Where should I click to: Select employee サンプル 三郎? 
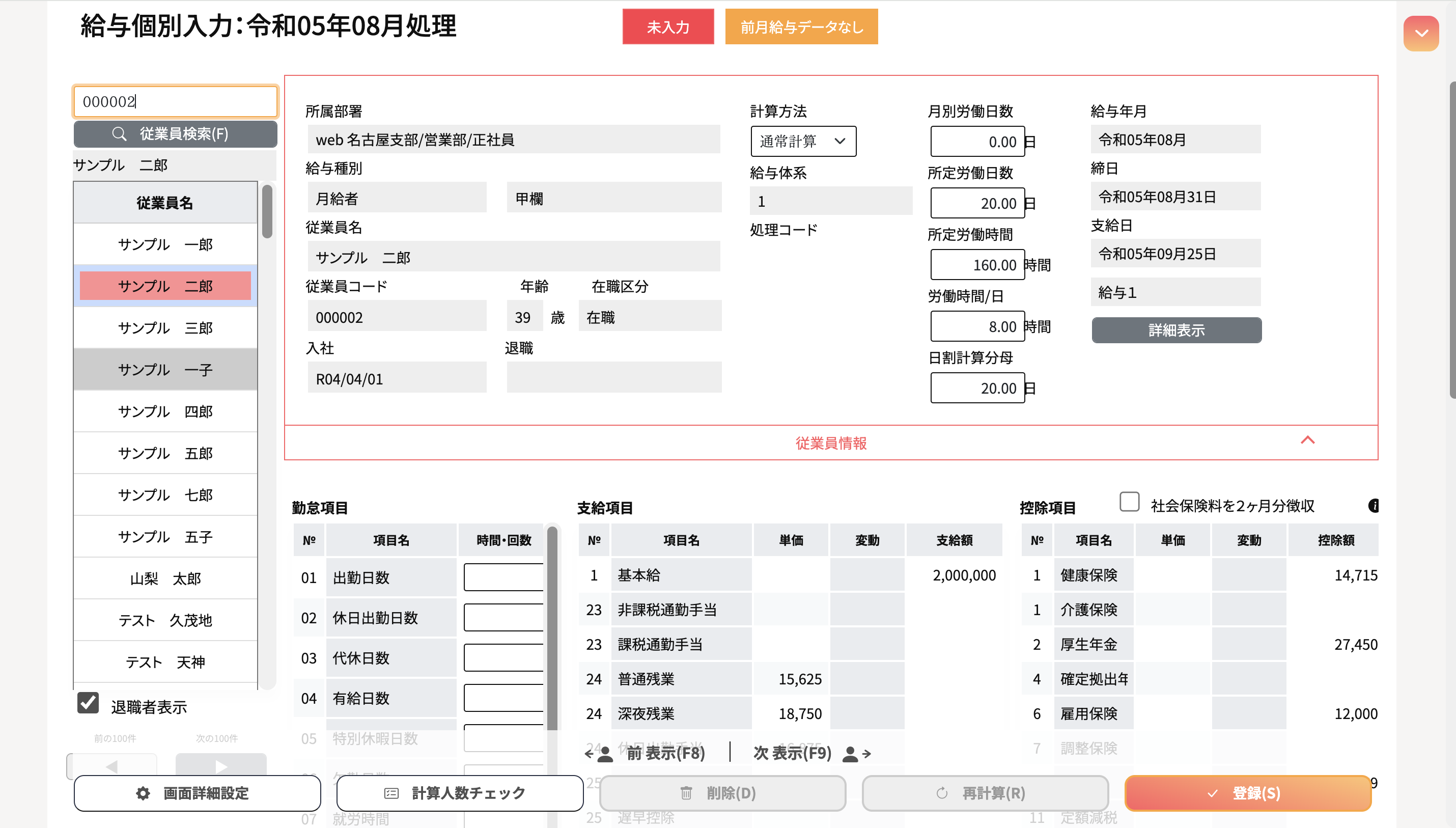pyautogui.click(x=165, y=327)
